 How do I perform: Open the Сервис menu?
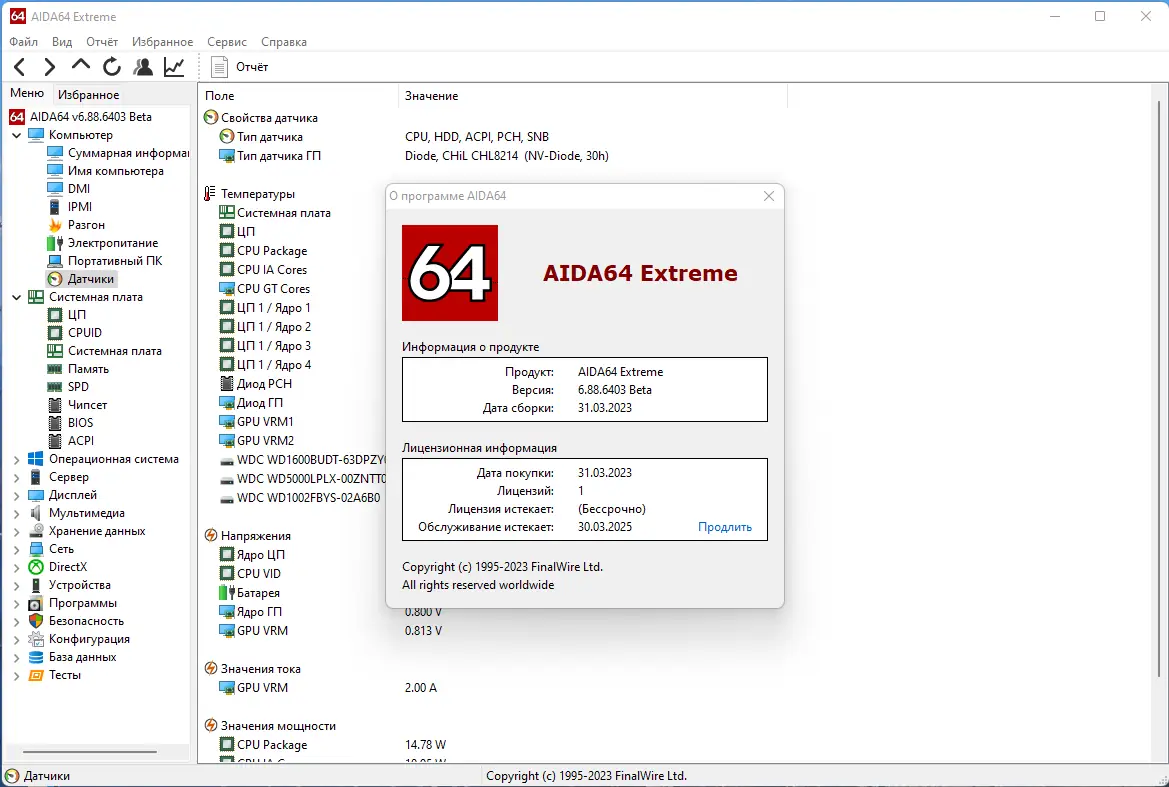coord(227,42)
